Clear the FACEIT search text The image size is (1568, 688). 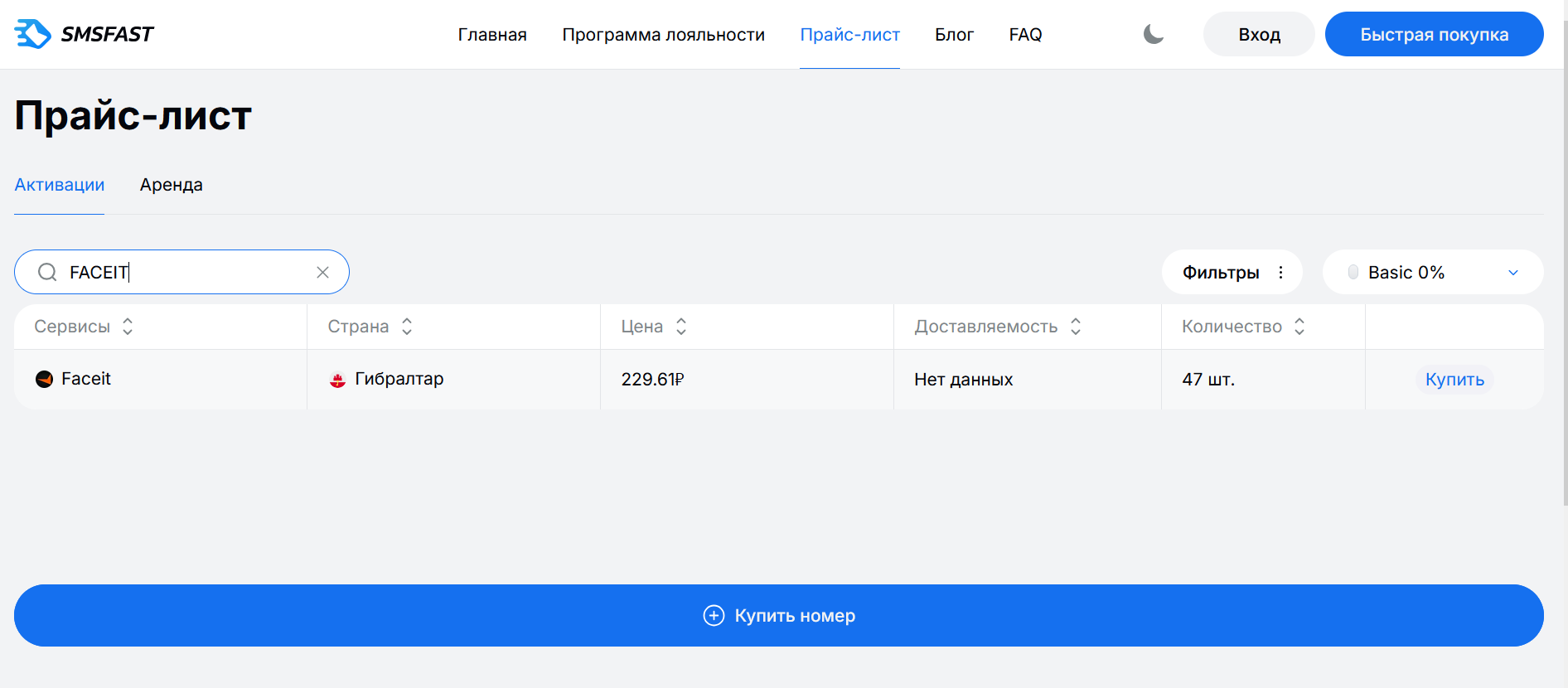pos(323,272)
